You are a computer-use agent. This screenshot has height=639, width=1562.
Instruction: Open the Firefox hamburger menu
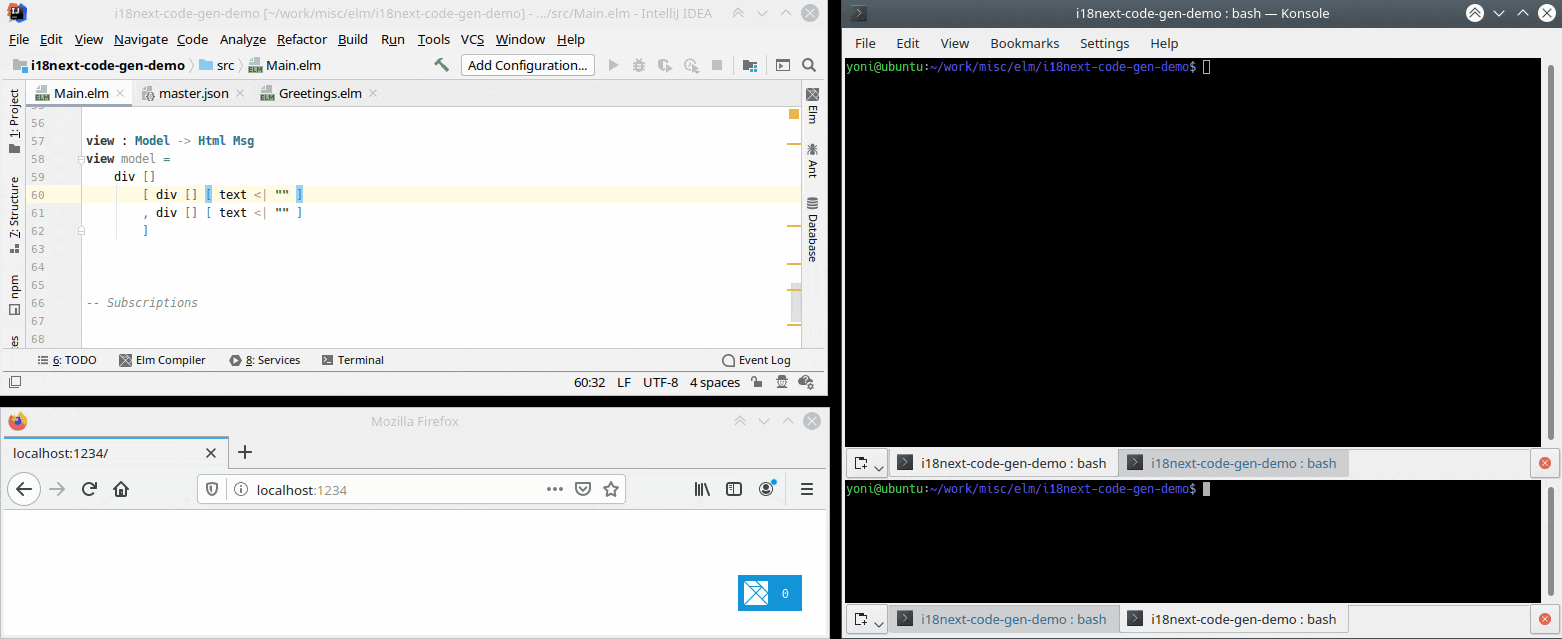(x=807, y=489)
